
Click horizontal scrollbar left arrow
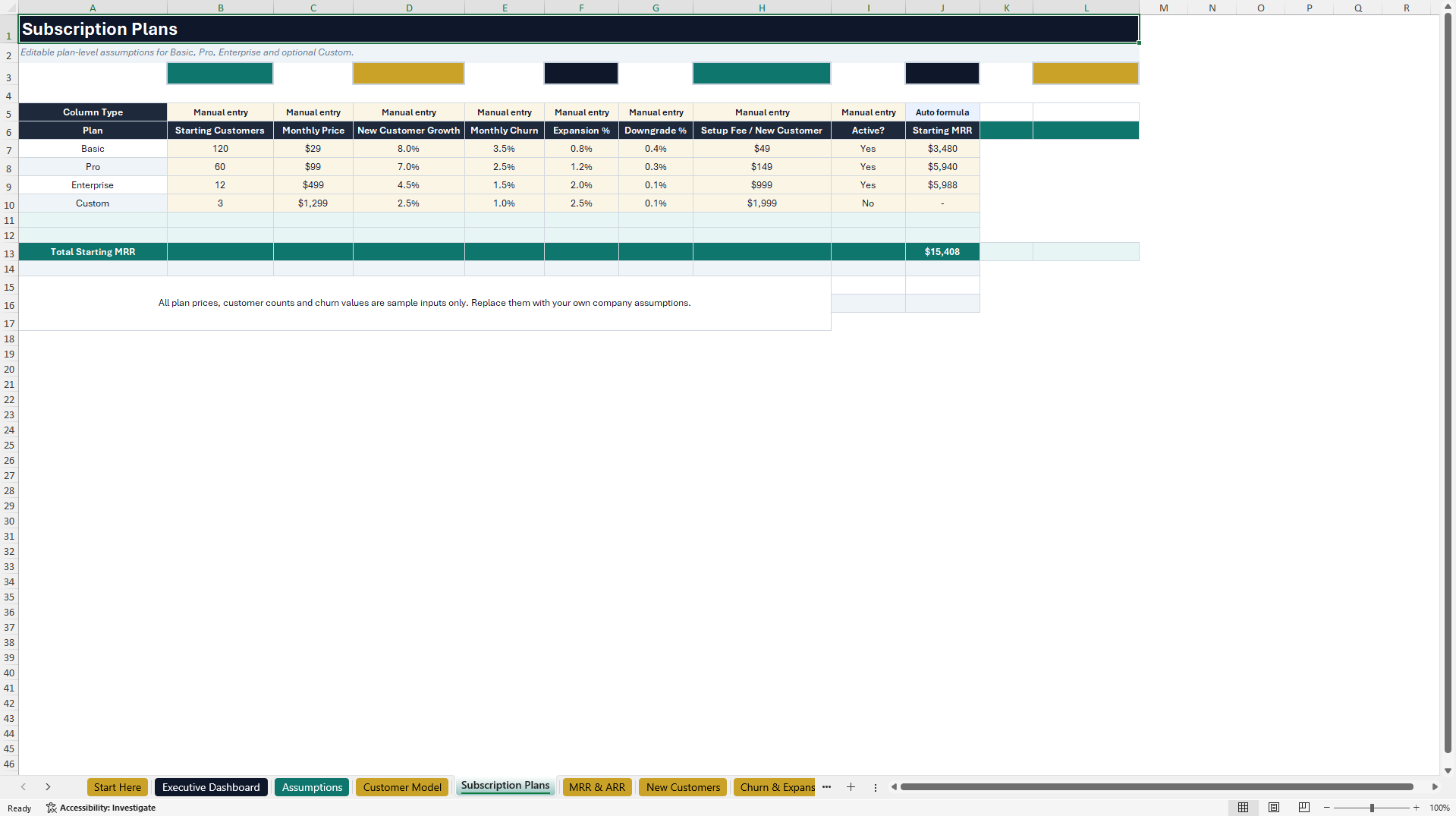click(894, 787)
